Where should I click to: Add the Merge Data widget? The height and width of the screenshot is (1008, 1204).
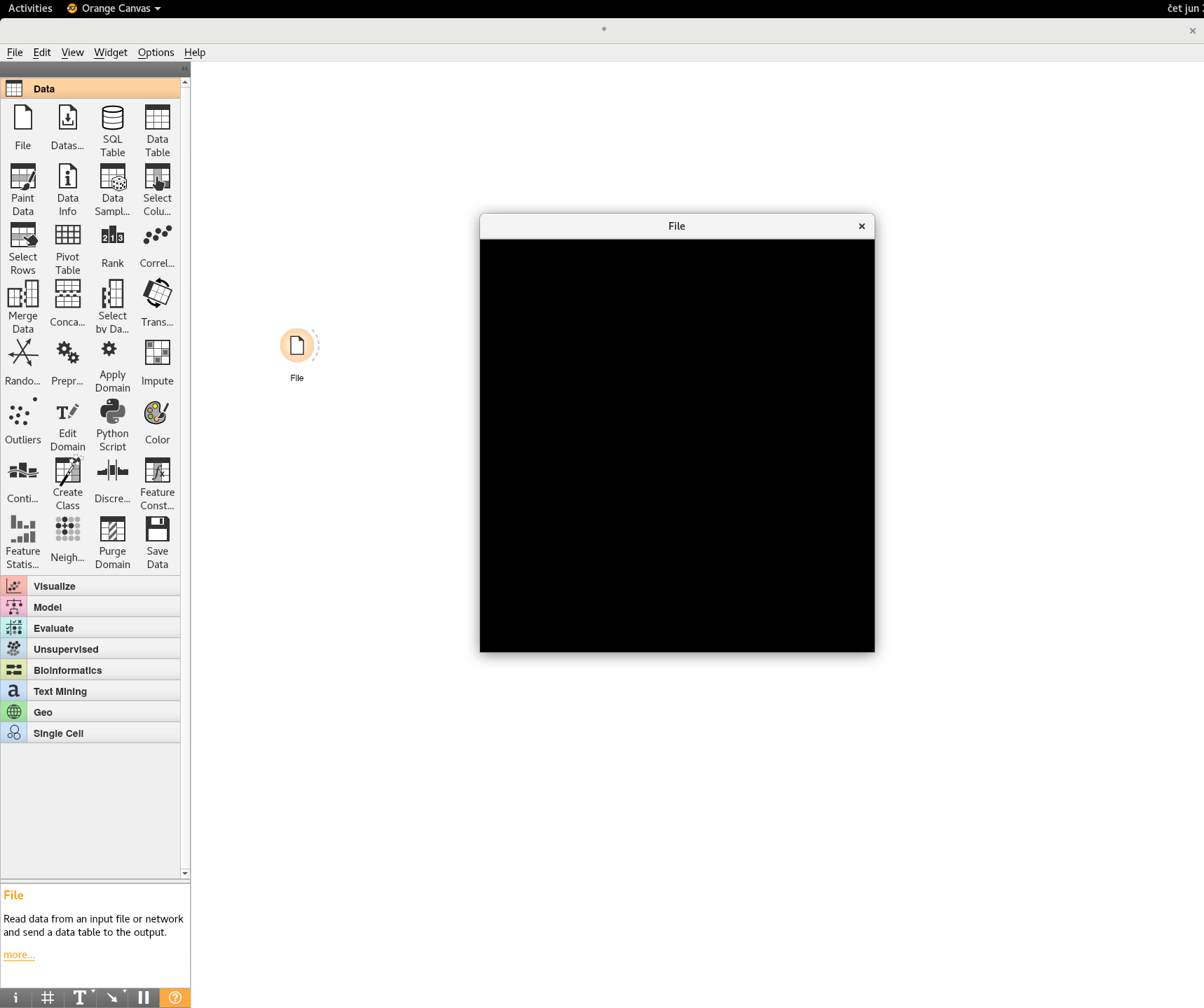pyautogui.click(x=23, y=308)
